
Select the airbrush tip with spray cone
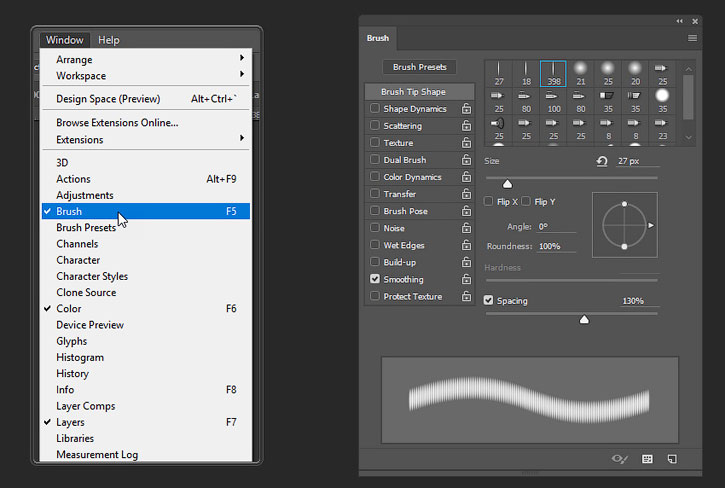tap(498, 129)
